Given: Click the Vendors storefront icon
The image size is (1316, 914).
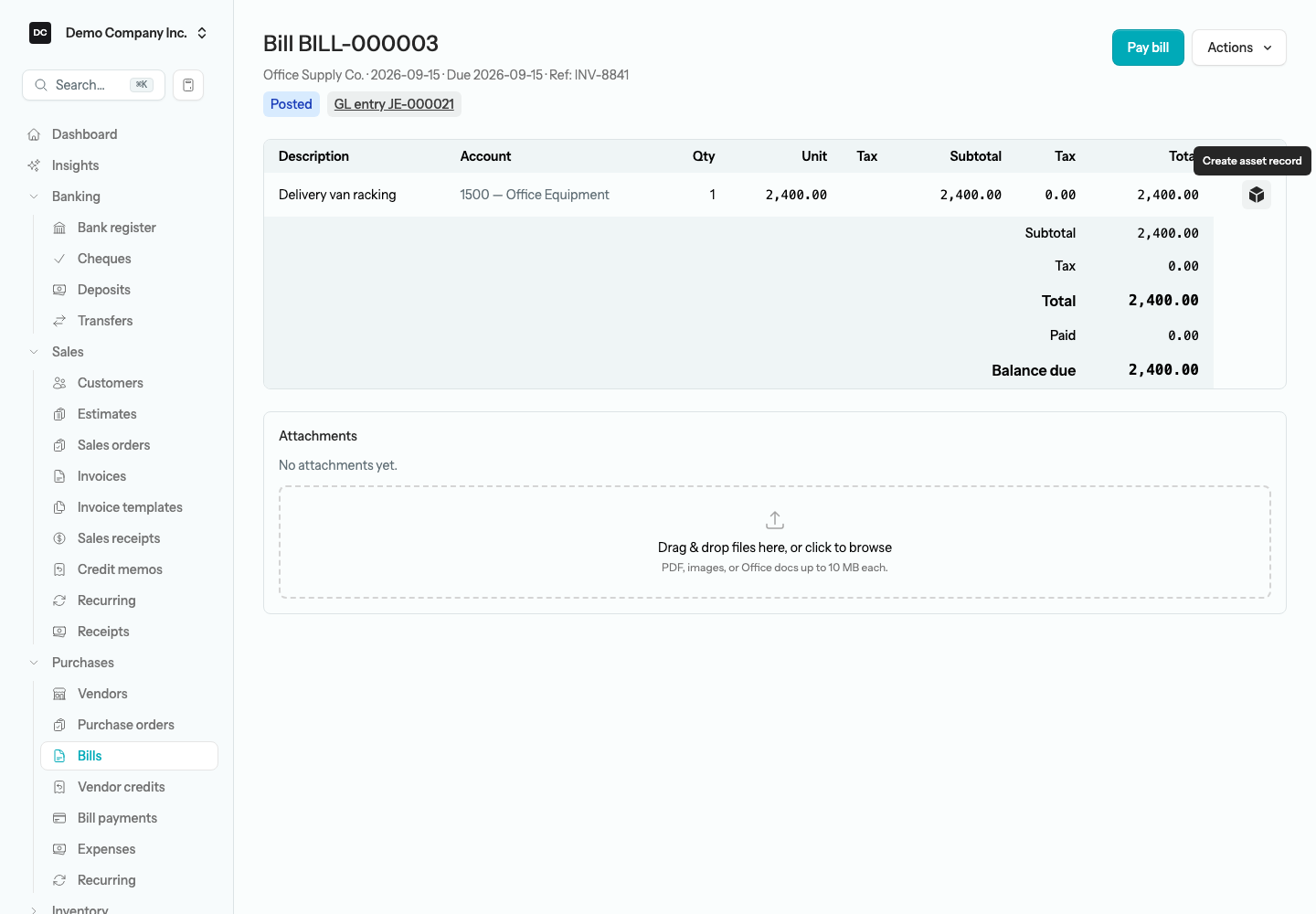Looking at the screenshot, I should click(x=59, y=694).
